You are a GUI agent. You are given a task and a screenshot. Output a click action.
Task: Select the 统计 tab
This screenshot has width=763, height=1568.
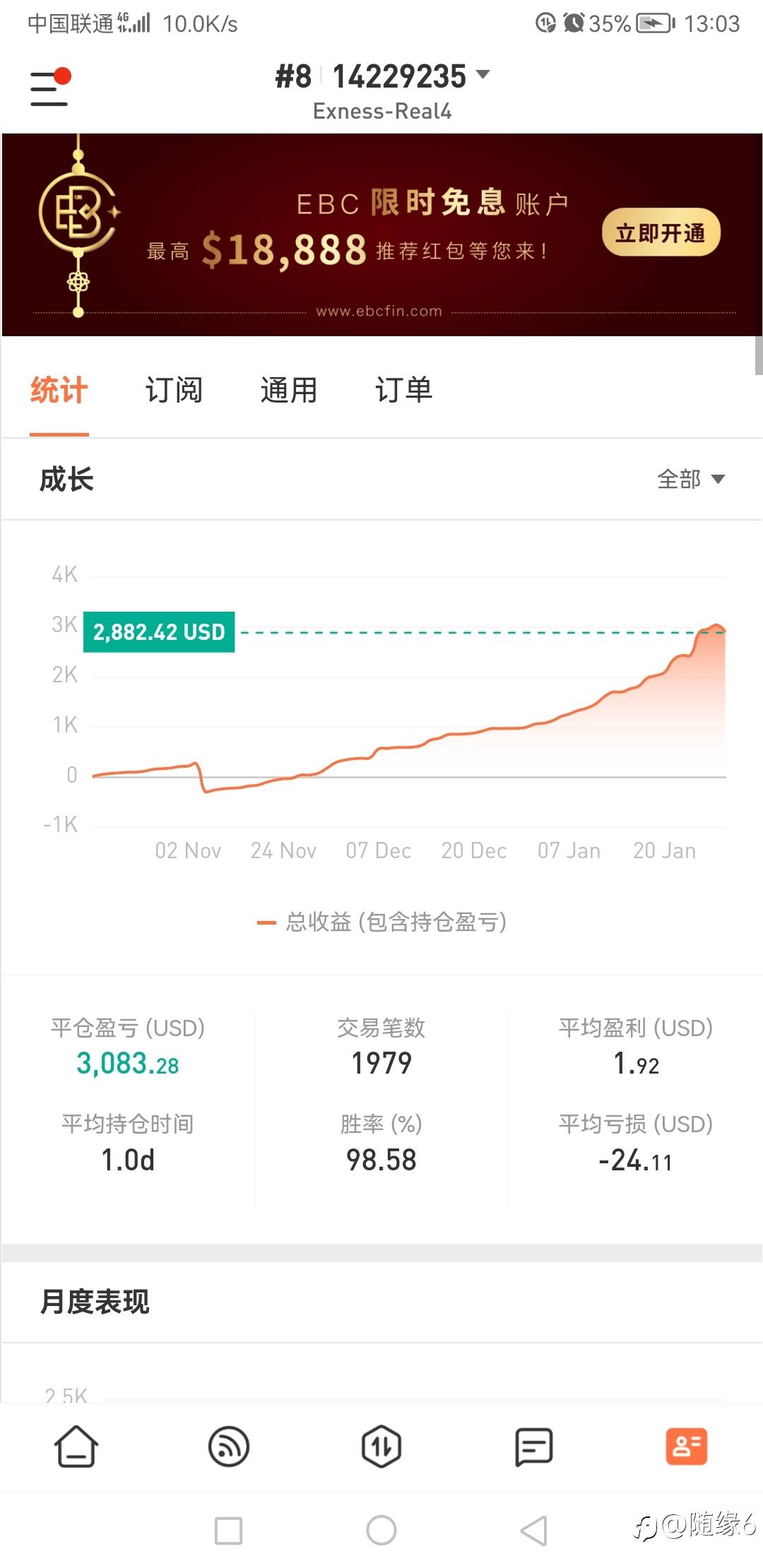pos(59,390)
